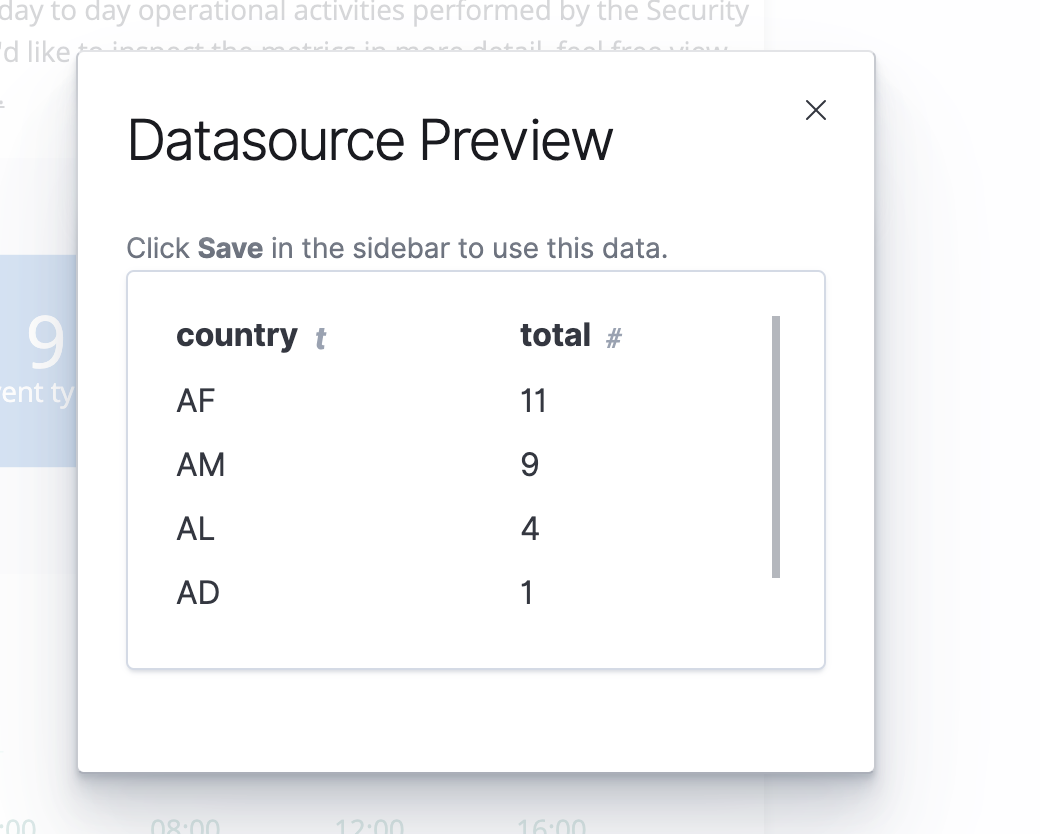Select the AF country cell
The width and height of the screenshot is (1040, 834).
tap(196, 401)
